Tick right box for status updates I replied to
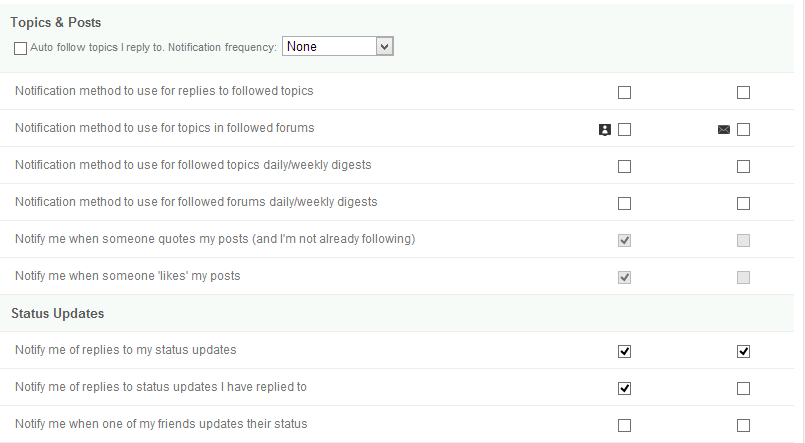Viewport: 805px width, 443px height. (743, 388)
